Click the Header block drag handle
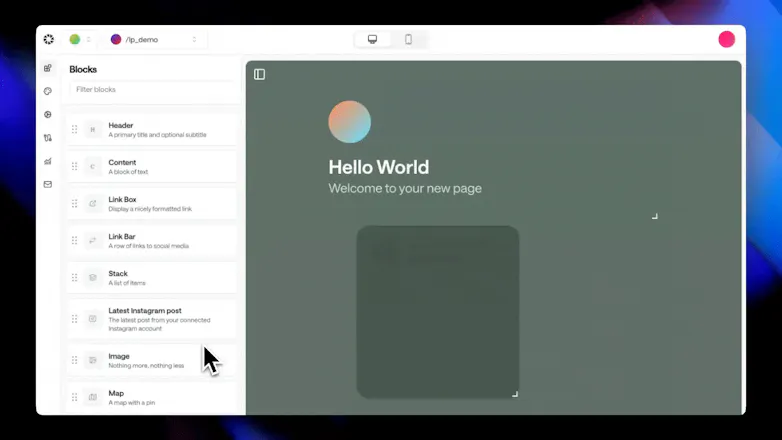Viewport: 782px width, 440px height. pyautogui.click(x=74, y=130)
